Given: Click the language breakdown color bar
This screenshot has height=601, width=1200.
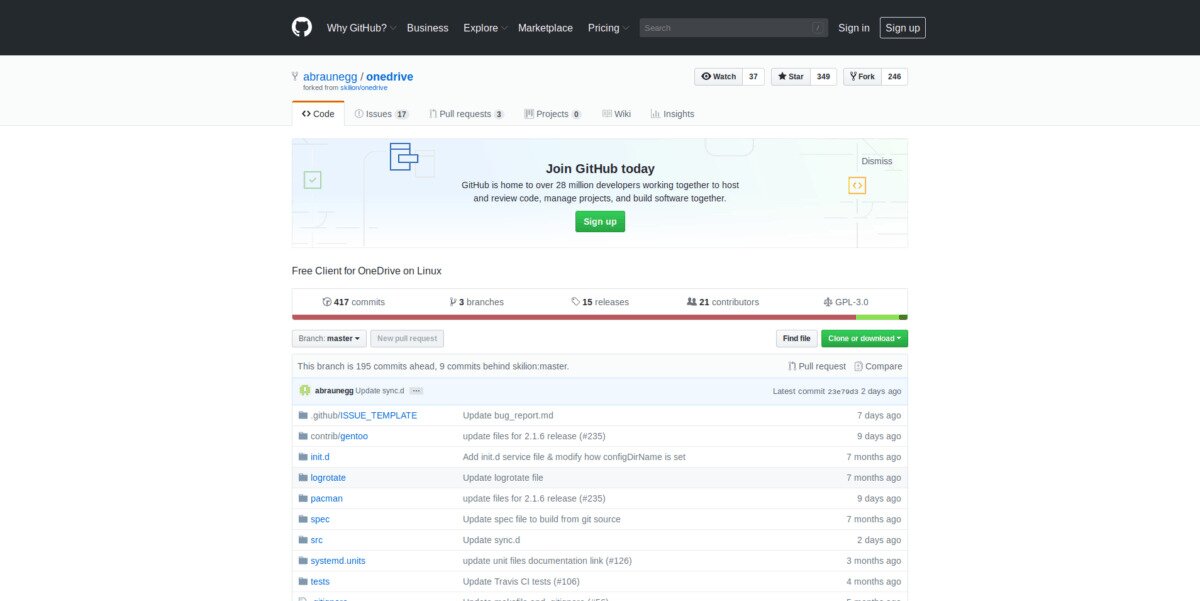Looking at the screenshot, I should [599, 317].
